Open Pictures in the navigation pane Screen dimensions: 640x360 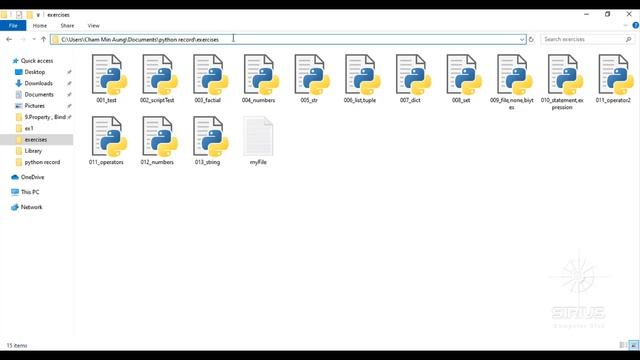[x=30, y=106]
